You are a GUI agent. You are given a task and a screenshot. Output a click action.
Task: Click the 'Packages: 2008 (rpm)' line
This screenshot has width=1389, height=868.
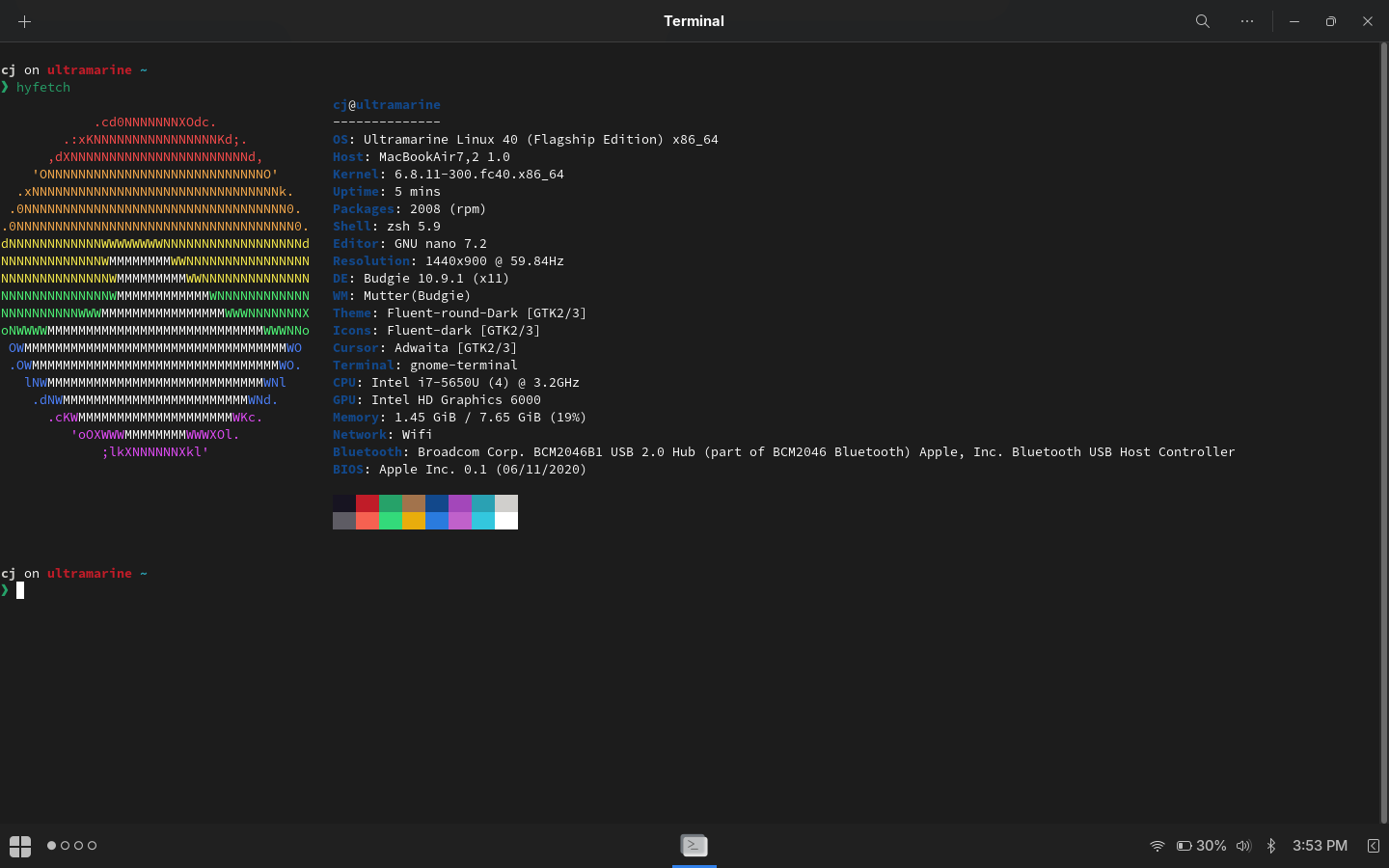coord(410,208)
